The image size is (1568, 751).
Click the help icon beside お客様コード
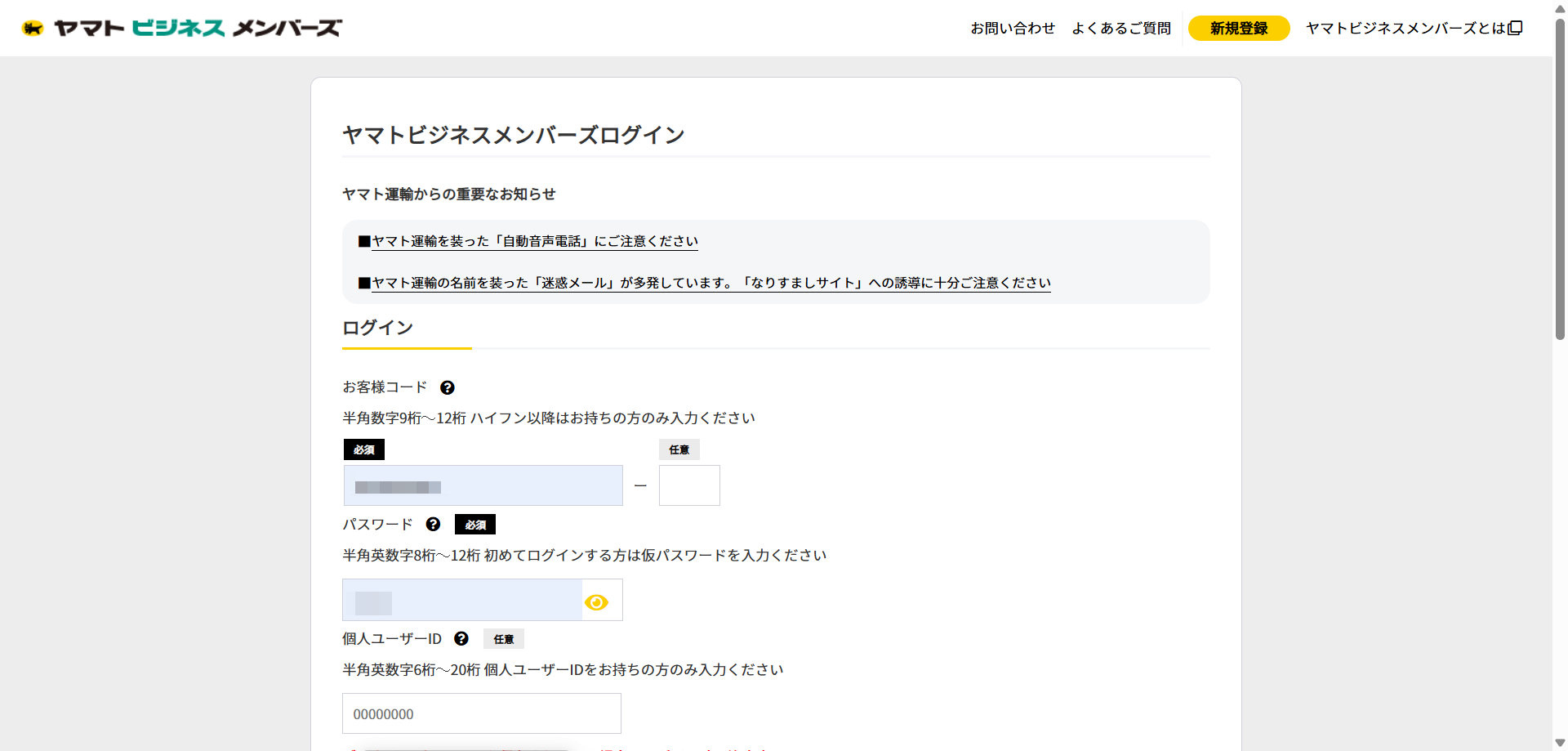448,387
